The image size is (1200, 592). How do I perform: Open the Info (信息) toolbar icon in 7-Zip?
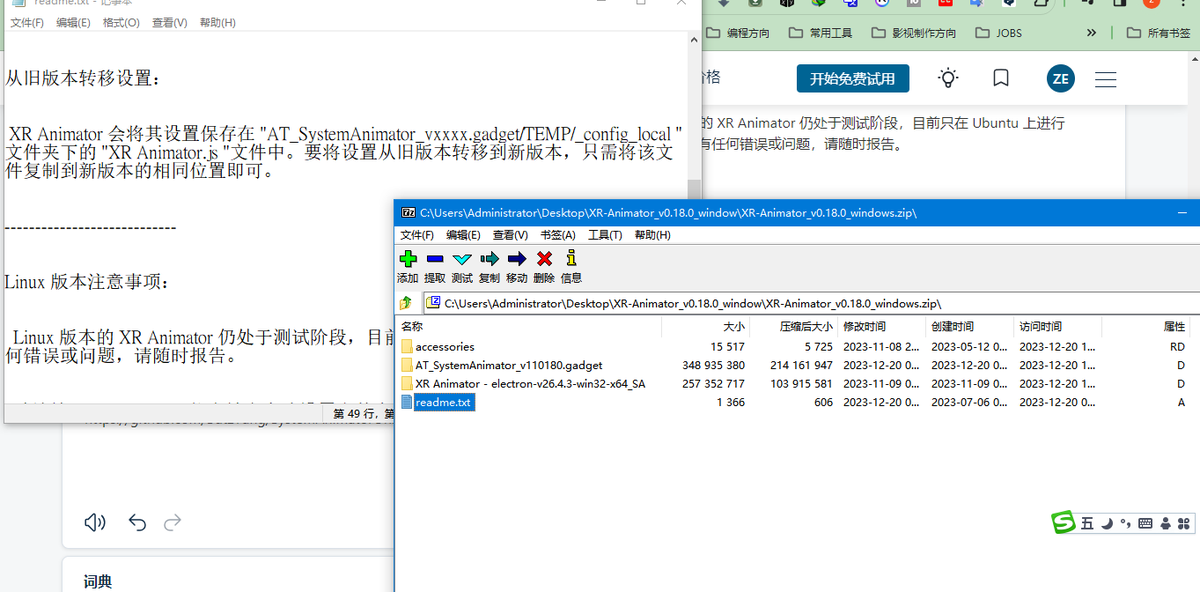click(571, 259)
